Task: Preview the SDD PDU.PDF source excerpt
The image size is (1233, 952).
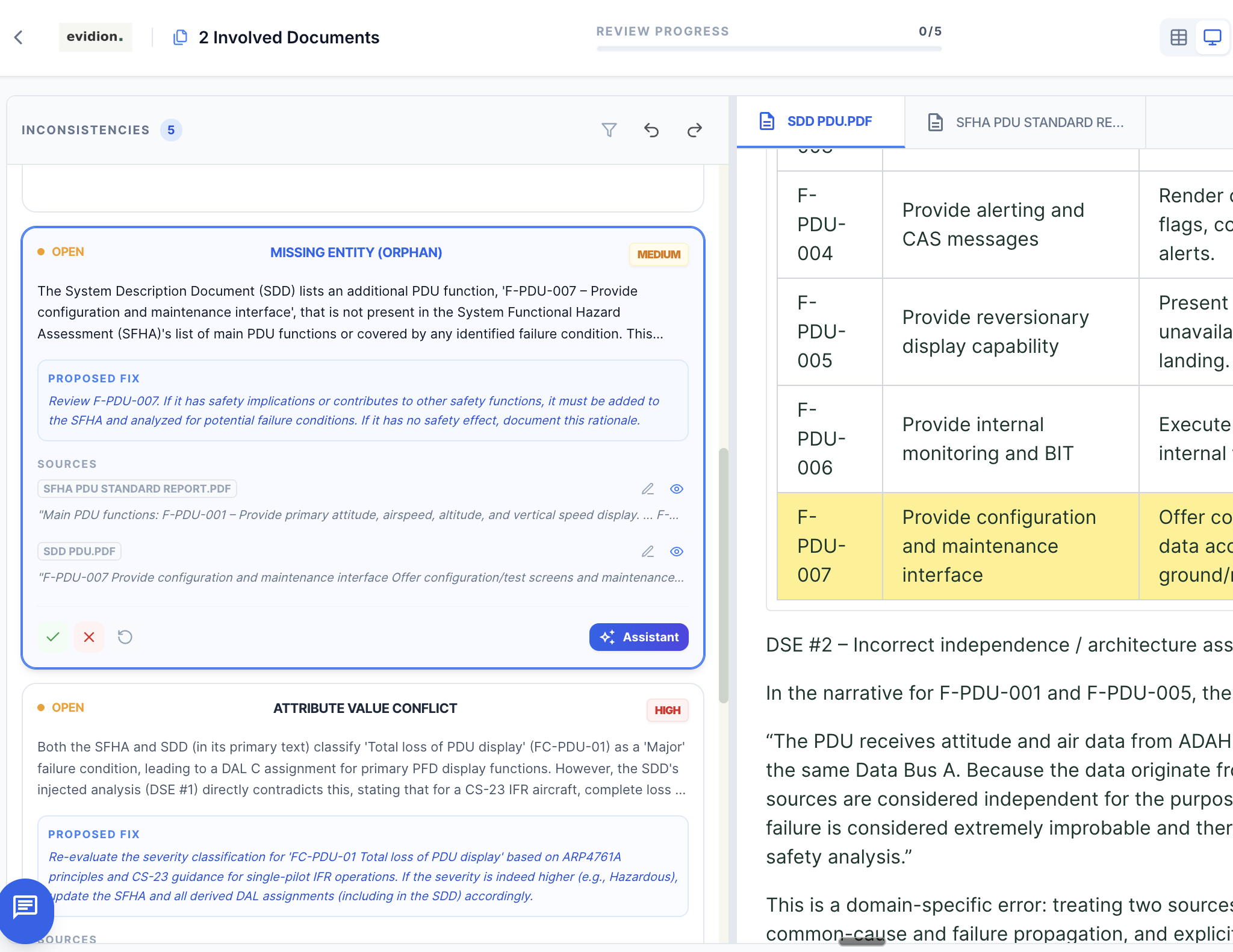Action: pos(676,551)
